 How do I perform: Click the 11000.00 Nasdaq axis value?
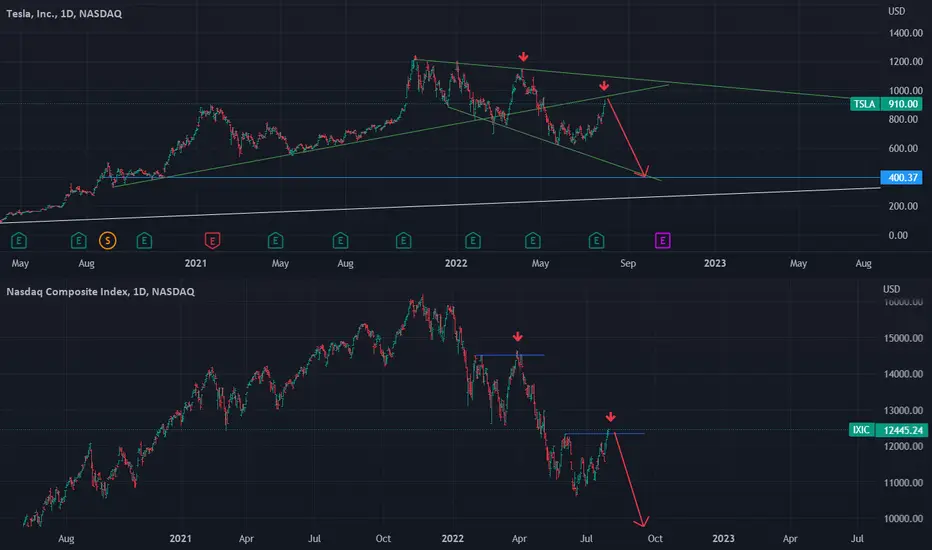[903, 483]
